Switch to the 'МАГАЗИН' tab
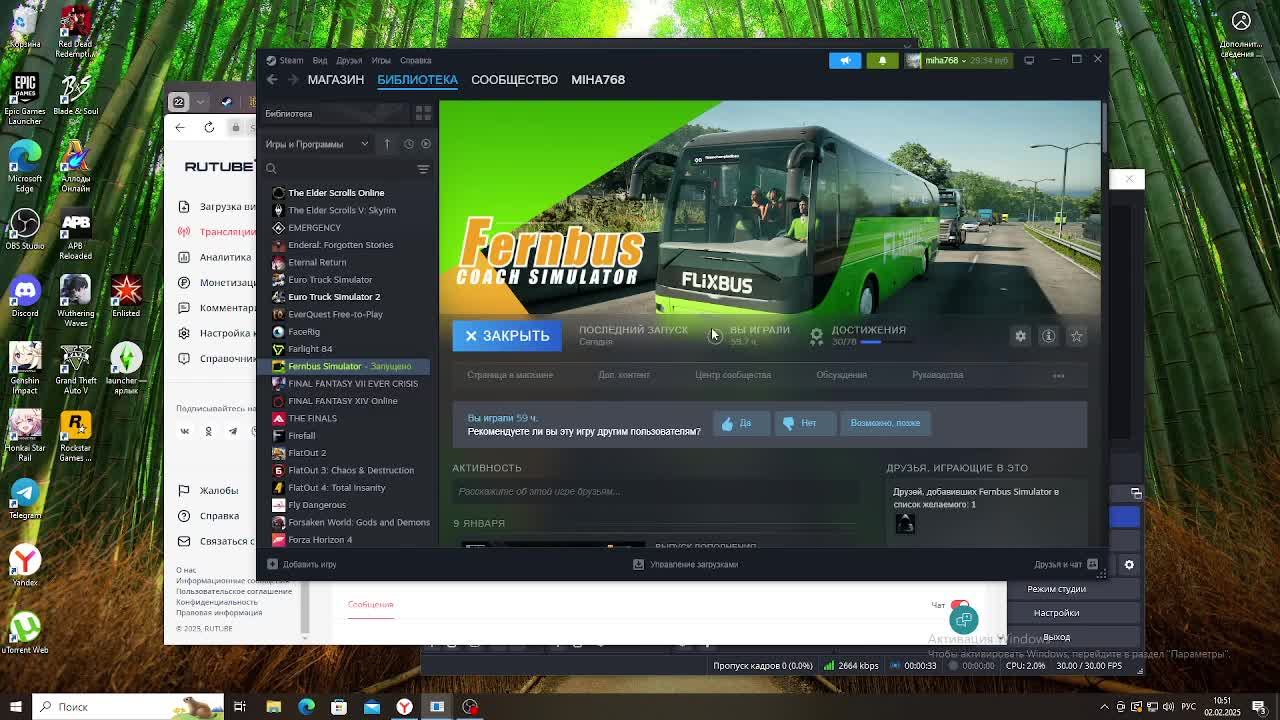 coord(336,80)
